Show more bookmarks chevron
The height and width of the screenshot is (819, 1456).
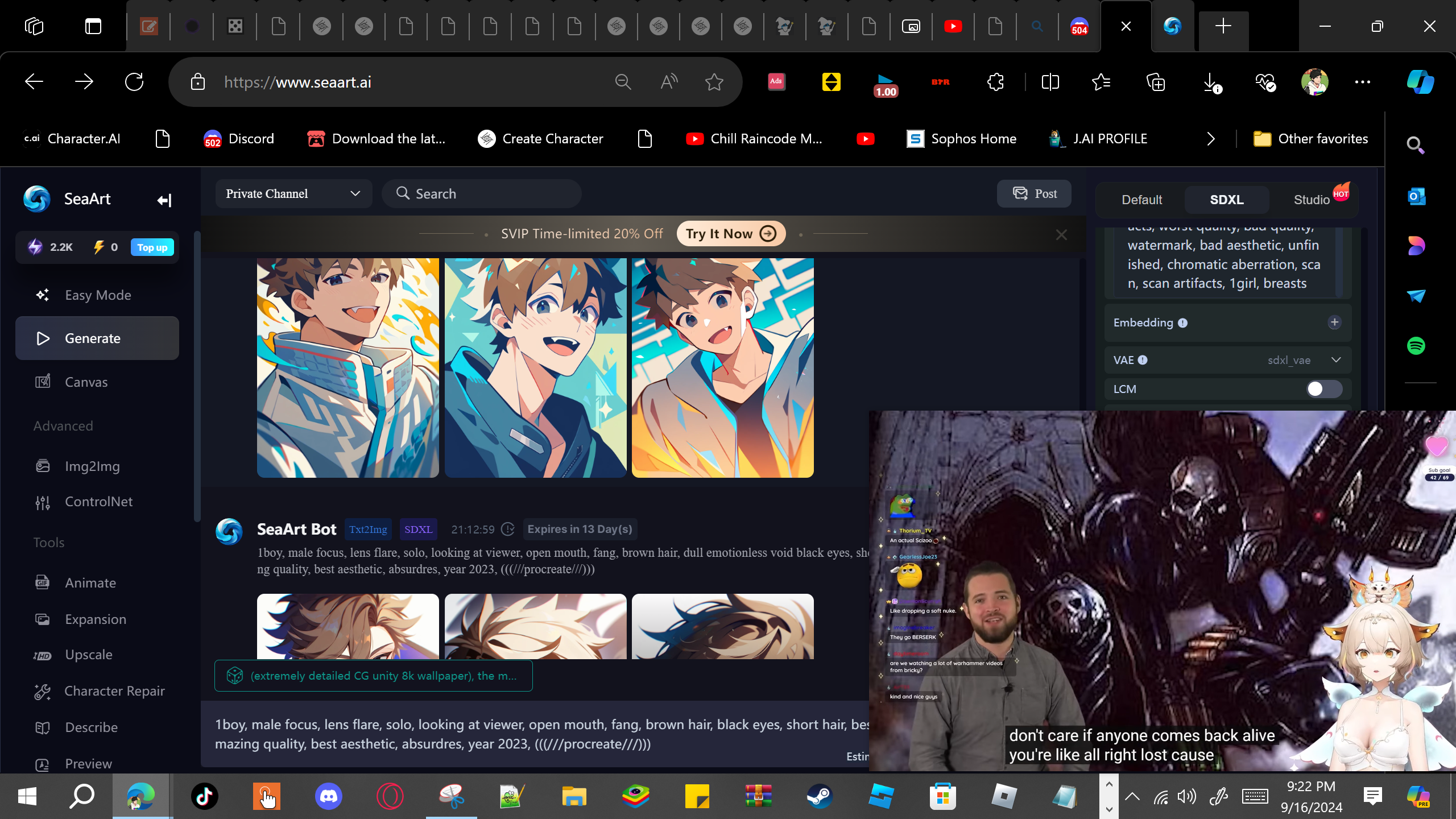pos(1211,139)
